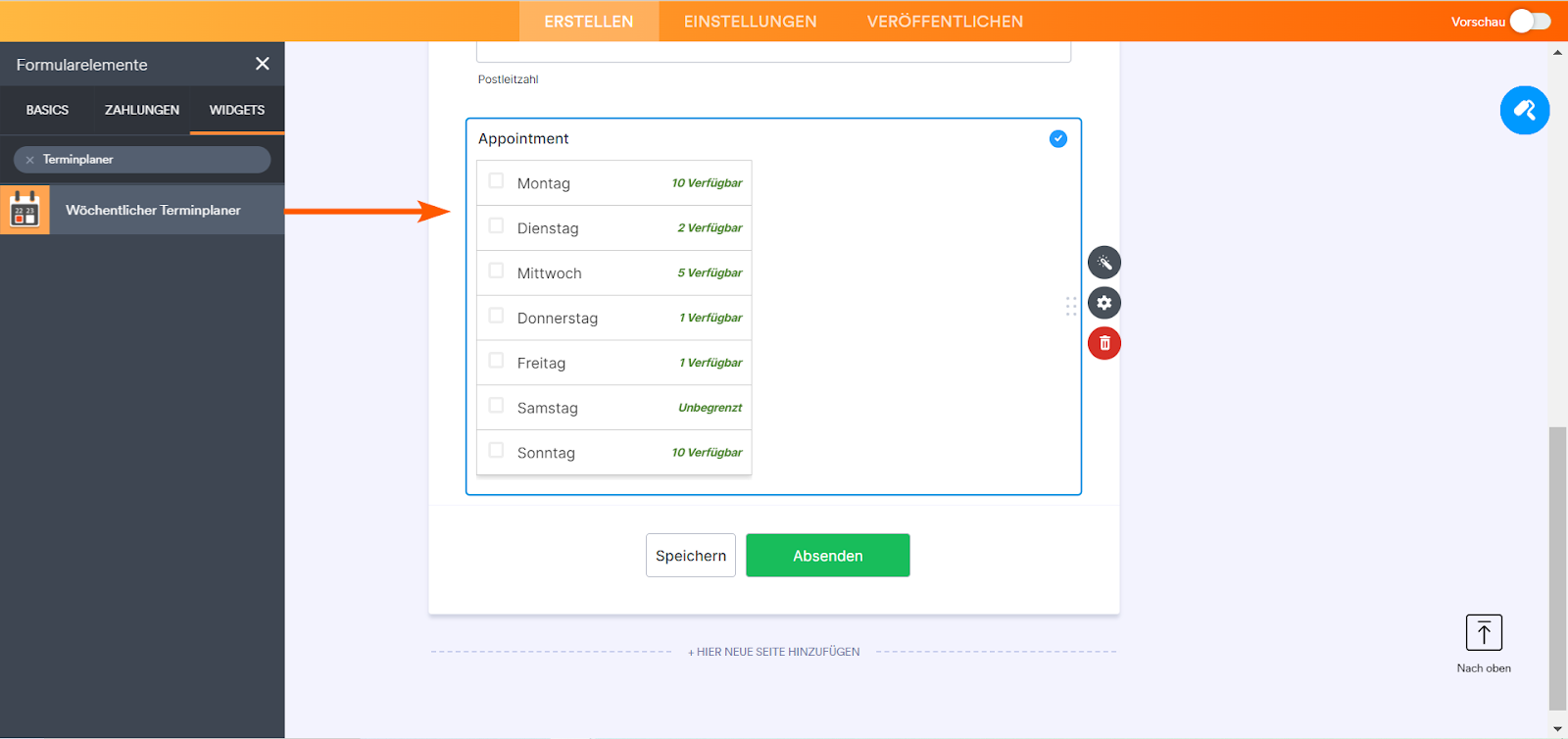This screenshot has width=1568, height=739.
Task: Click the magic wand widget settings icon
Action: pyautogui.click(x=1104, y=263)
